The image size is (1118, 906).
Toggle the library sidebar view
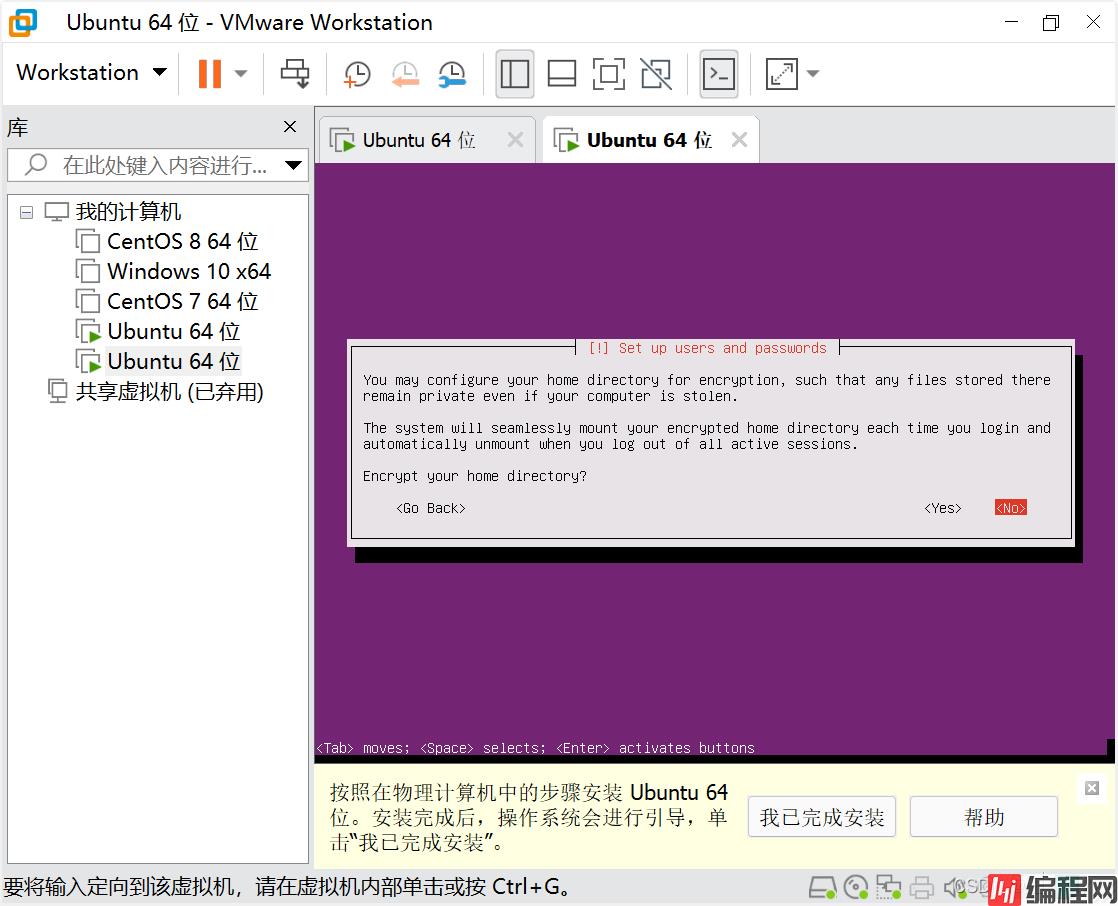click(515, 73)
